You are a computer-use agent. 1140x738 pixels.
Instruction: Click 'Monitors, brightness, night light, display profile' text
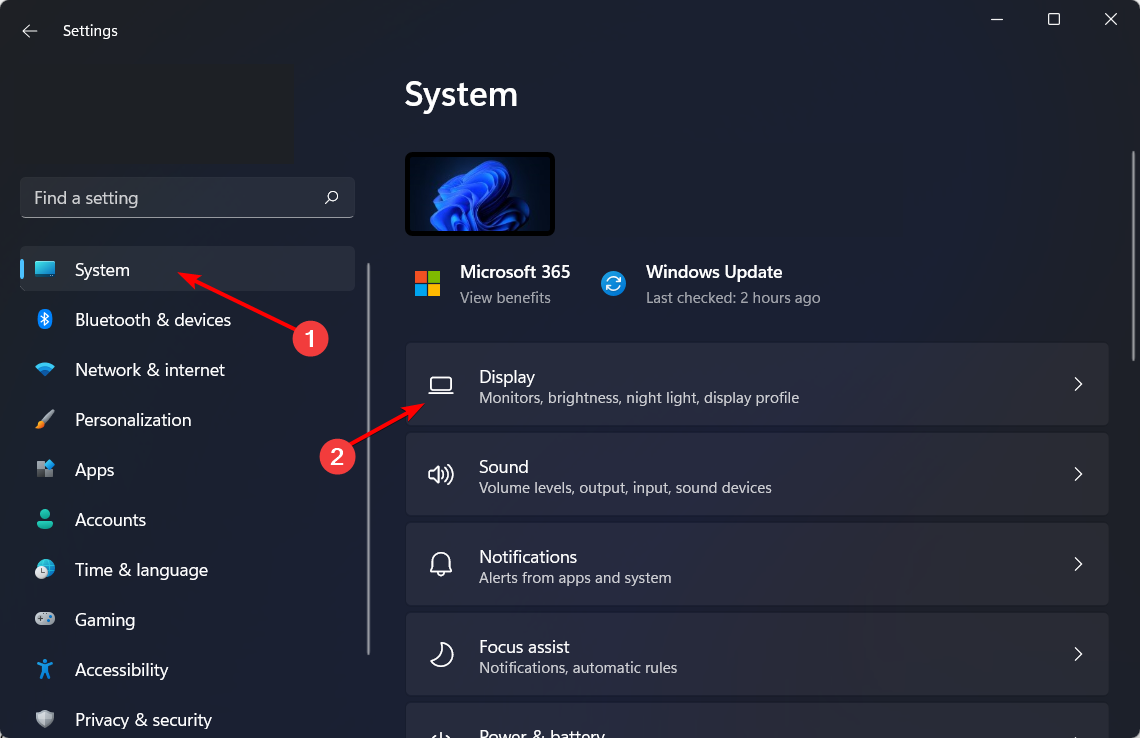(x=639, y=398)
